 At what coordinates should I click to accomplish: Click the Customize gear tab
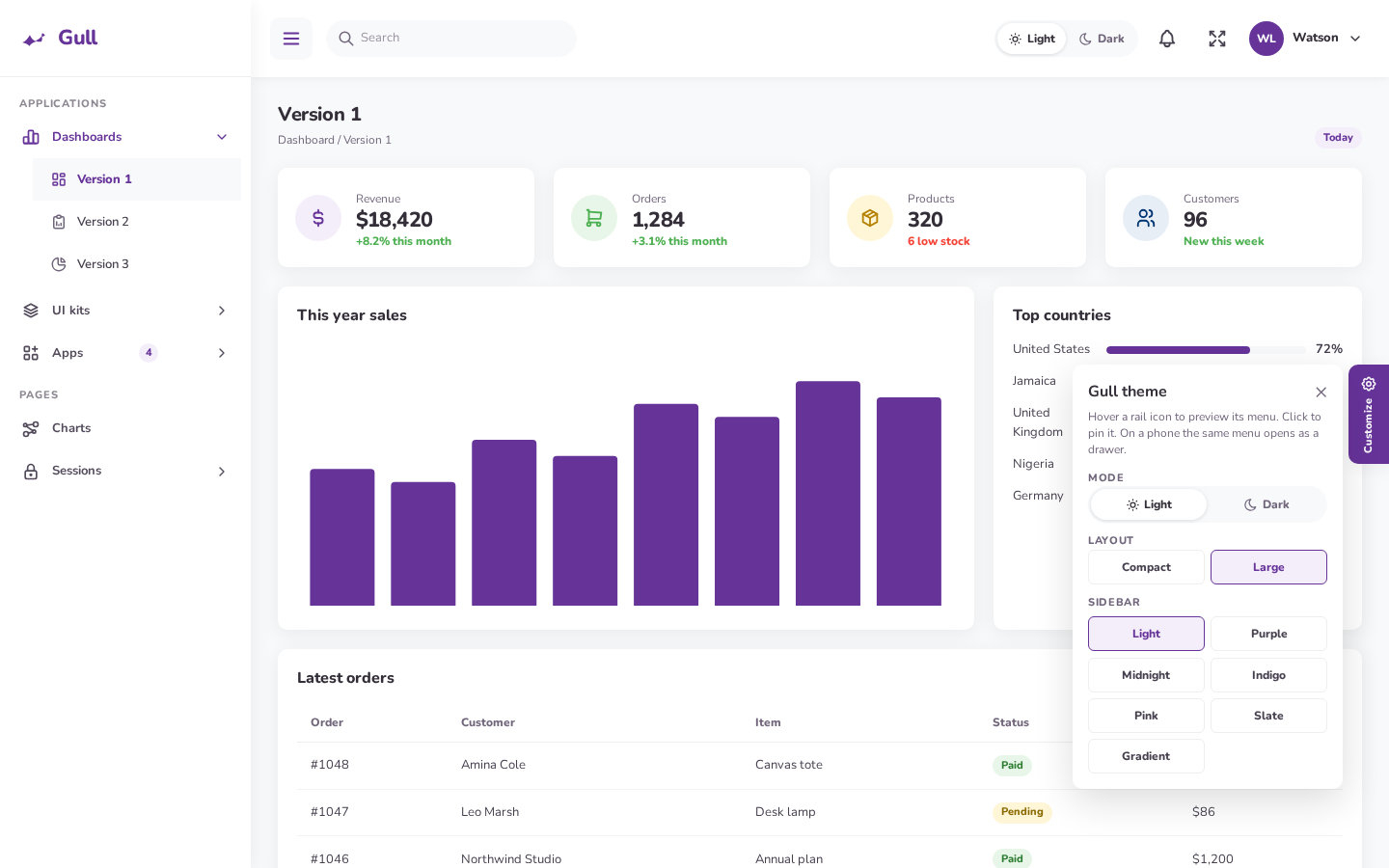pos(1369,414)
